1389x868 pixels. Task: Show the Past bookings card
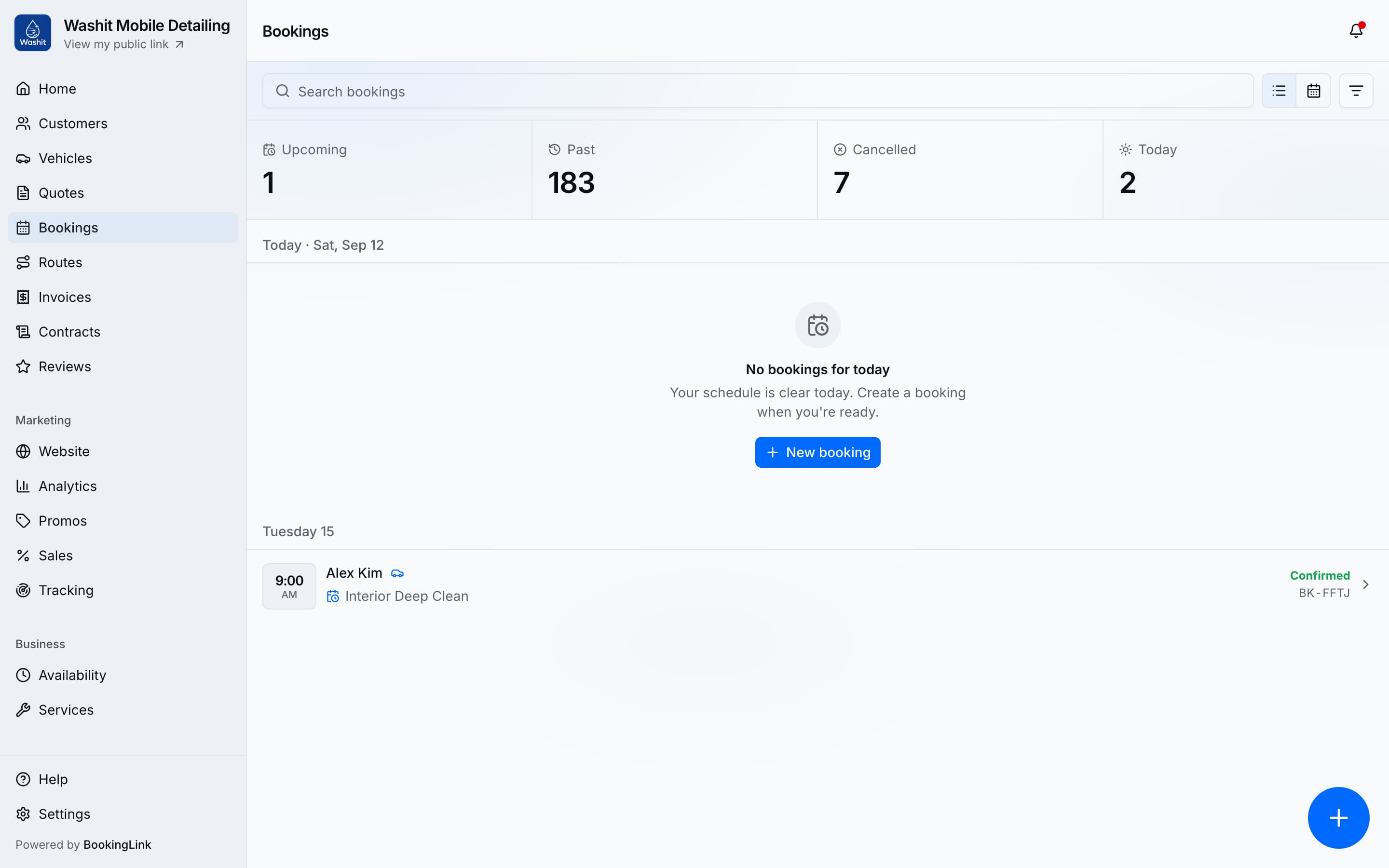tap(675, 170)
